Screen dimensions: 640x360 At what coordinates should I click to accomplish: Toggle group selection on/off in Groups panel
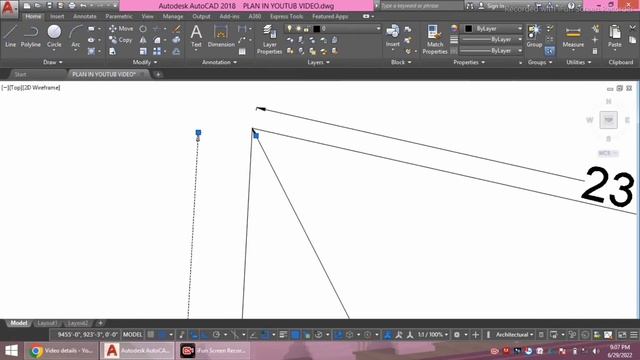549,51
